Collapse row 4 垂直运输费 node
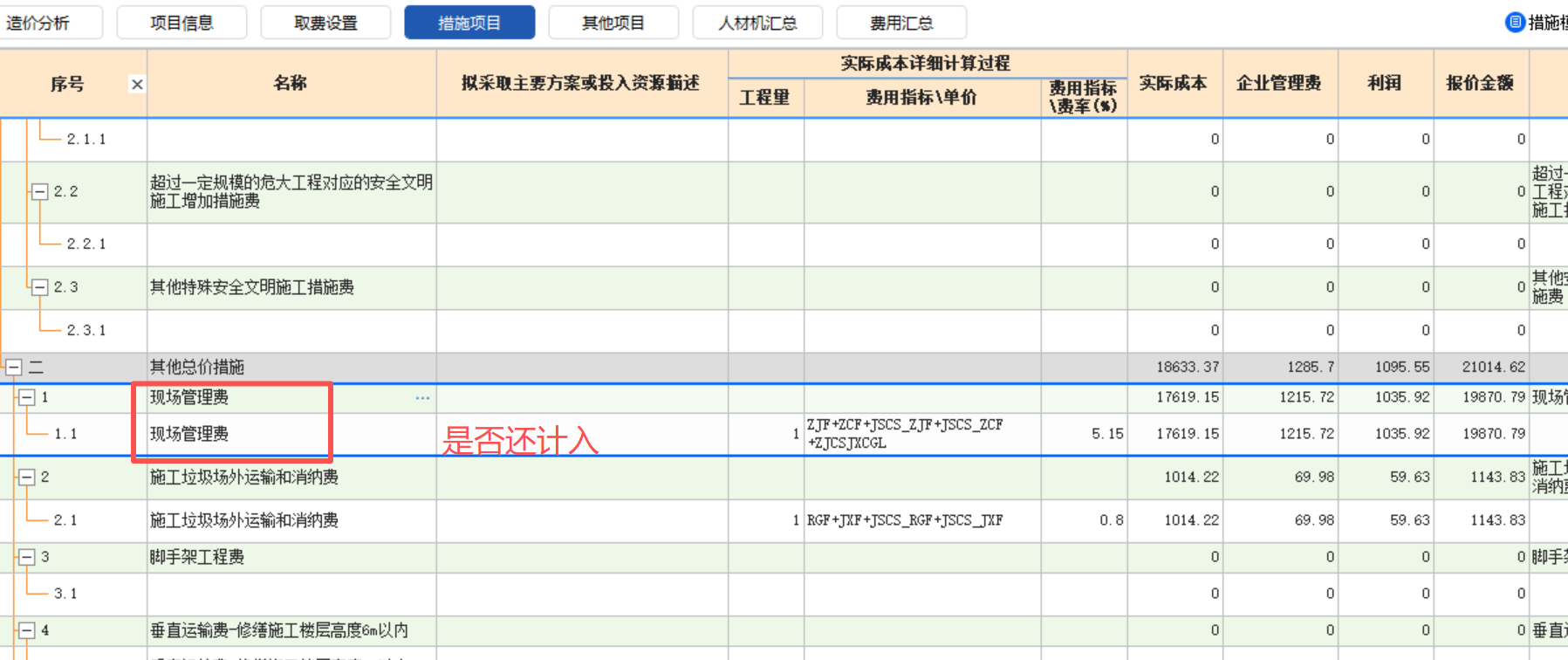Screen dimensions: 1568x660 (x=27, y=630)
